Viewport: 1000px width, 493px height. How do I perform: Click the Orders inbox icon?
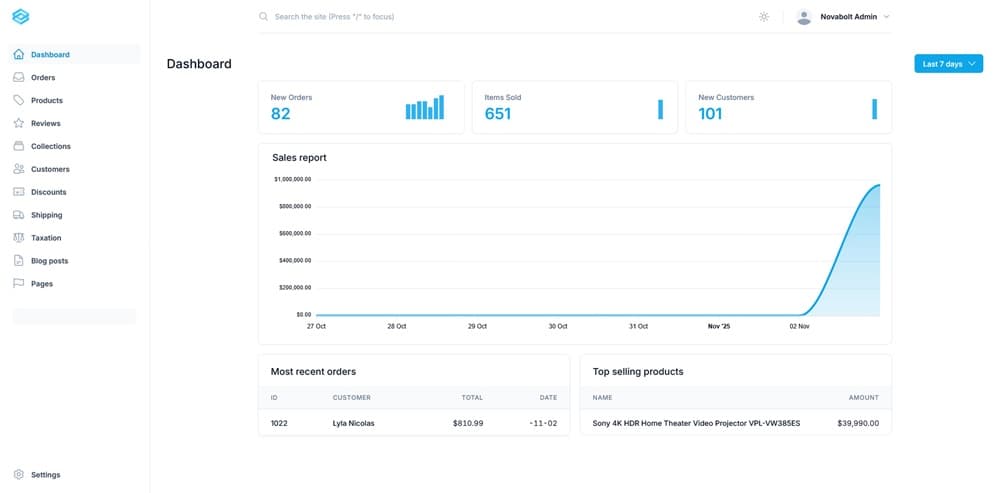pos(19,78)
